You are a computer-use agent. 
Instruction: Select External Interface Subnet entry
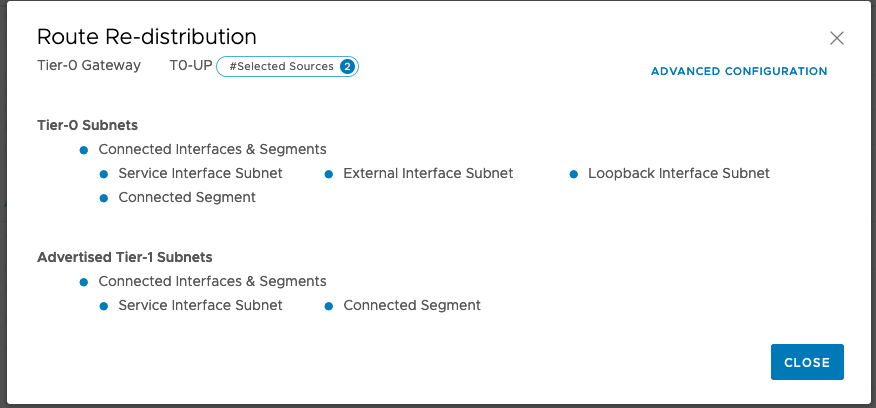pos(428,174)
